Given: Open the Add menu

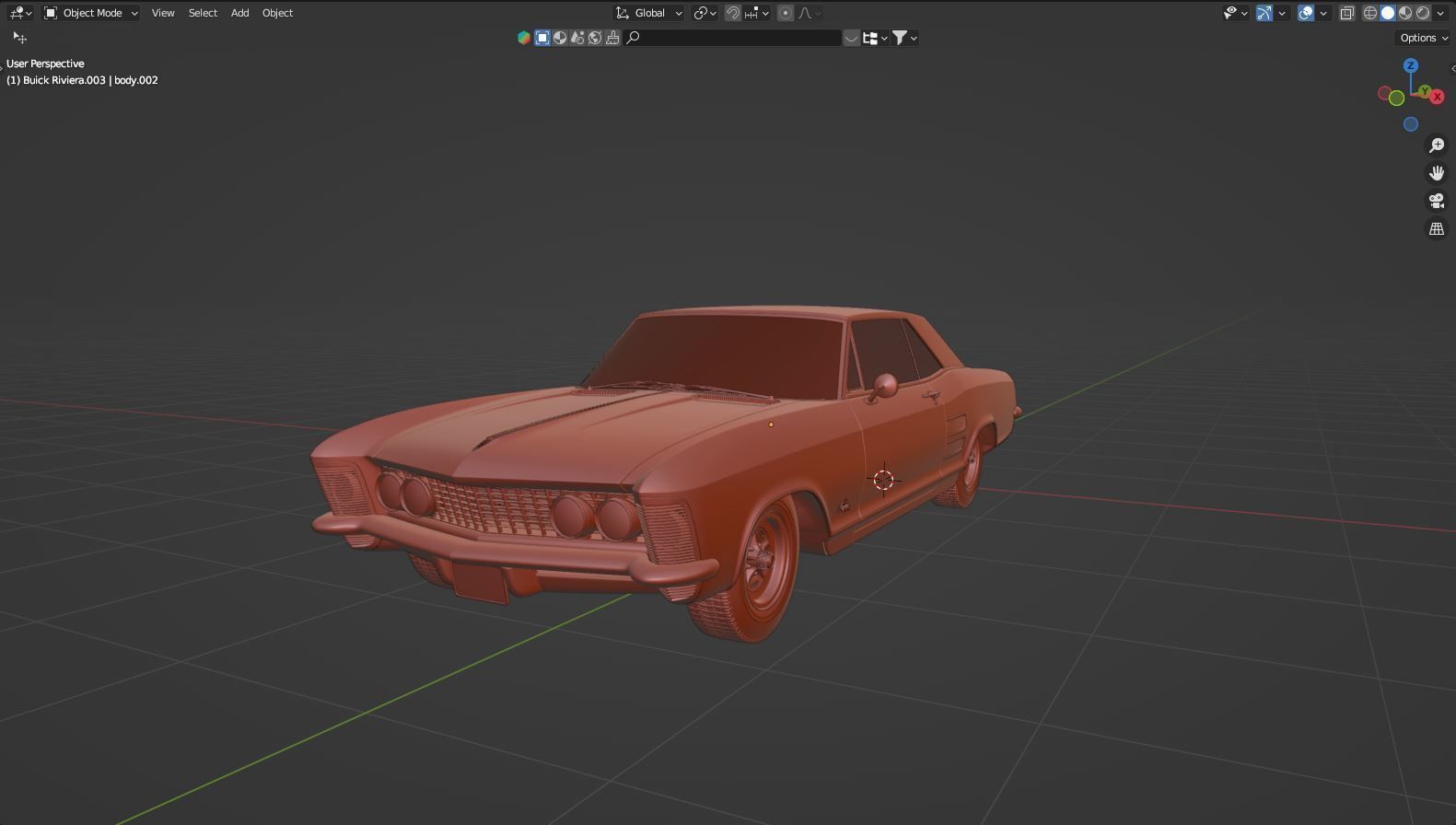Looking at the screenshot, I should point(239,13).
